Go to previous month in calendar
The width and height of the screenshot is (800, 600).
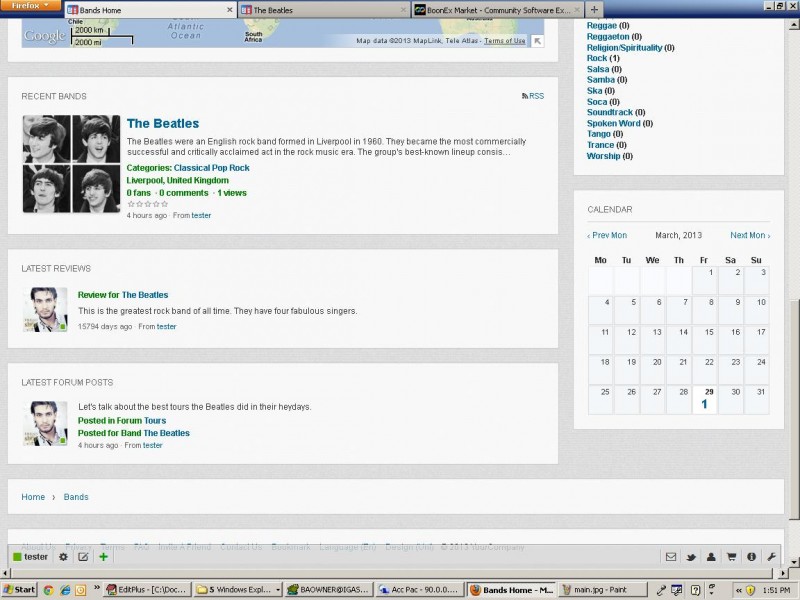(607, 235)
